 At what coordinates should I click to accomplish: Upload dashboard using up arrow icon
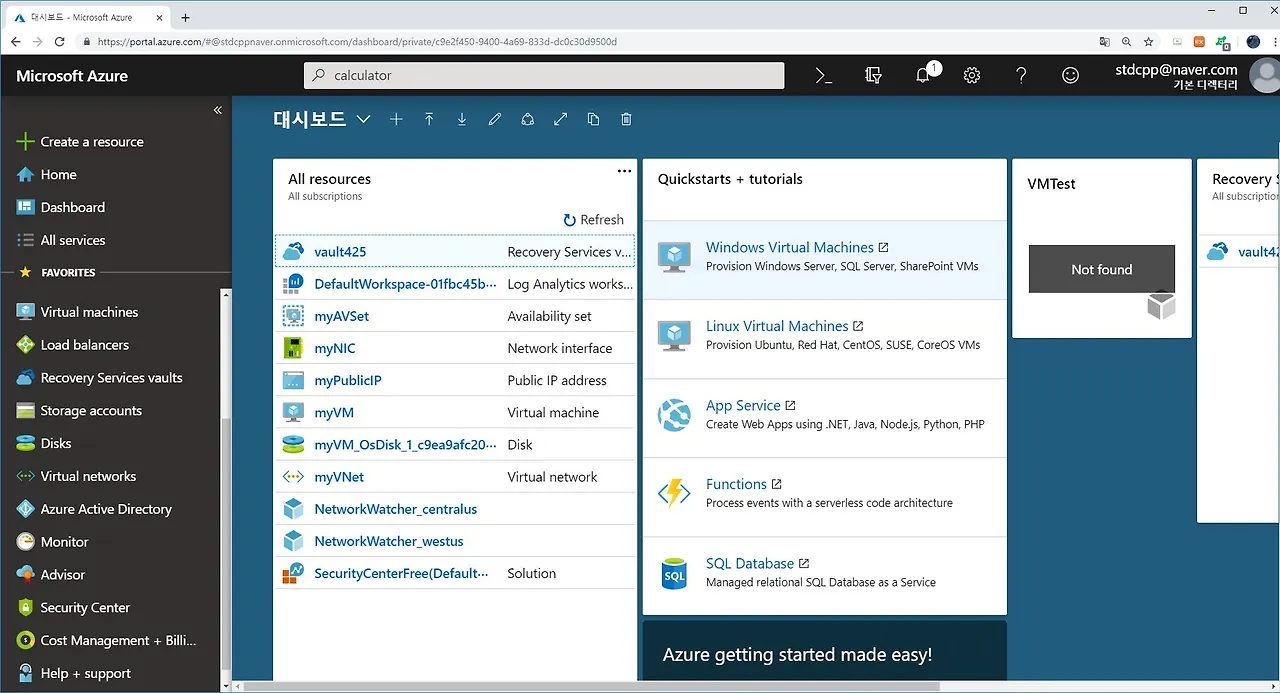pos(429,119)
